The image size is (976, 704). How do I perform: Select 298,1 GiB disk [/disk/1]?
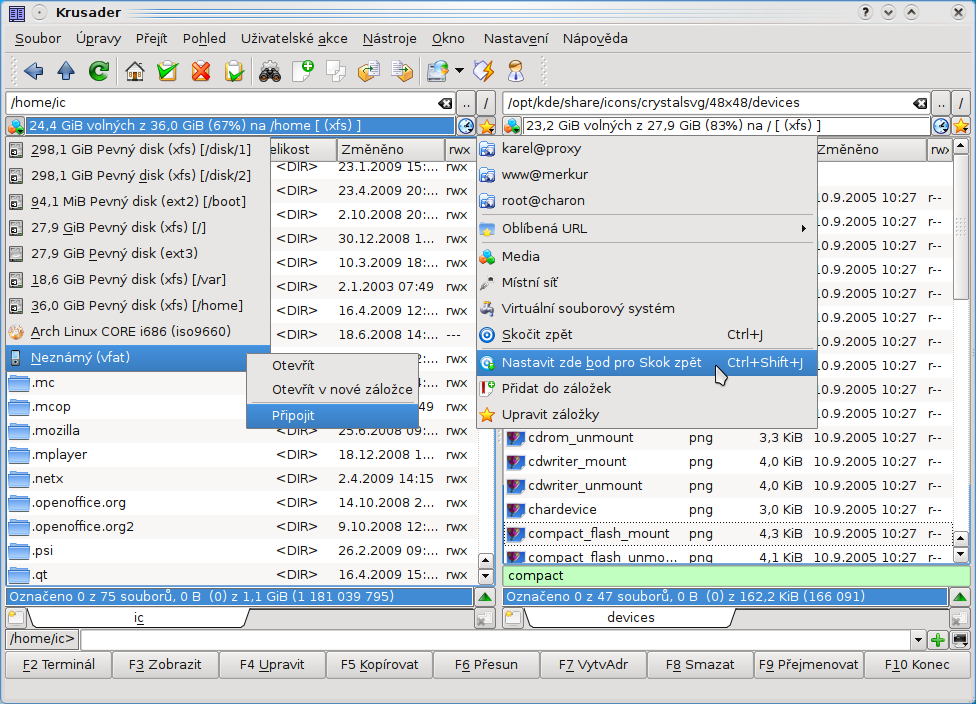(x=138, y=149)
